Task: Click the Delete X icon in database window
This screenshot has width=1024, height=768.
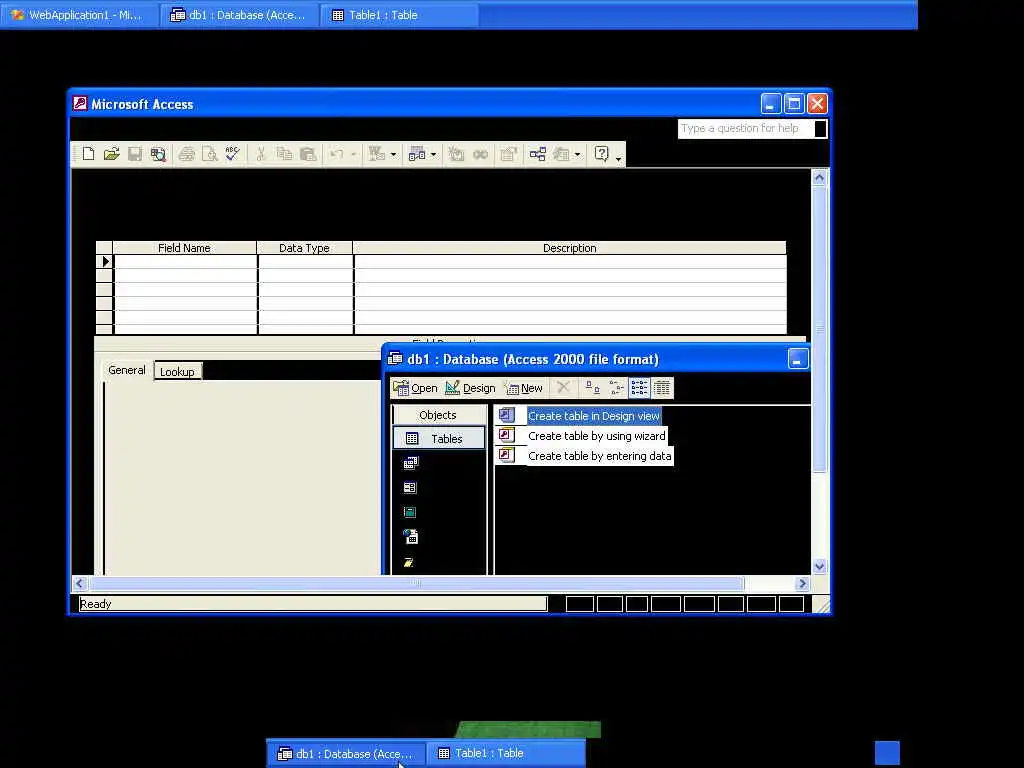Action: [x=563, y=388]
